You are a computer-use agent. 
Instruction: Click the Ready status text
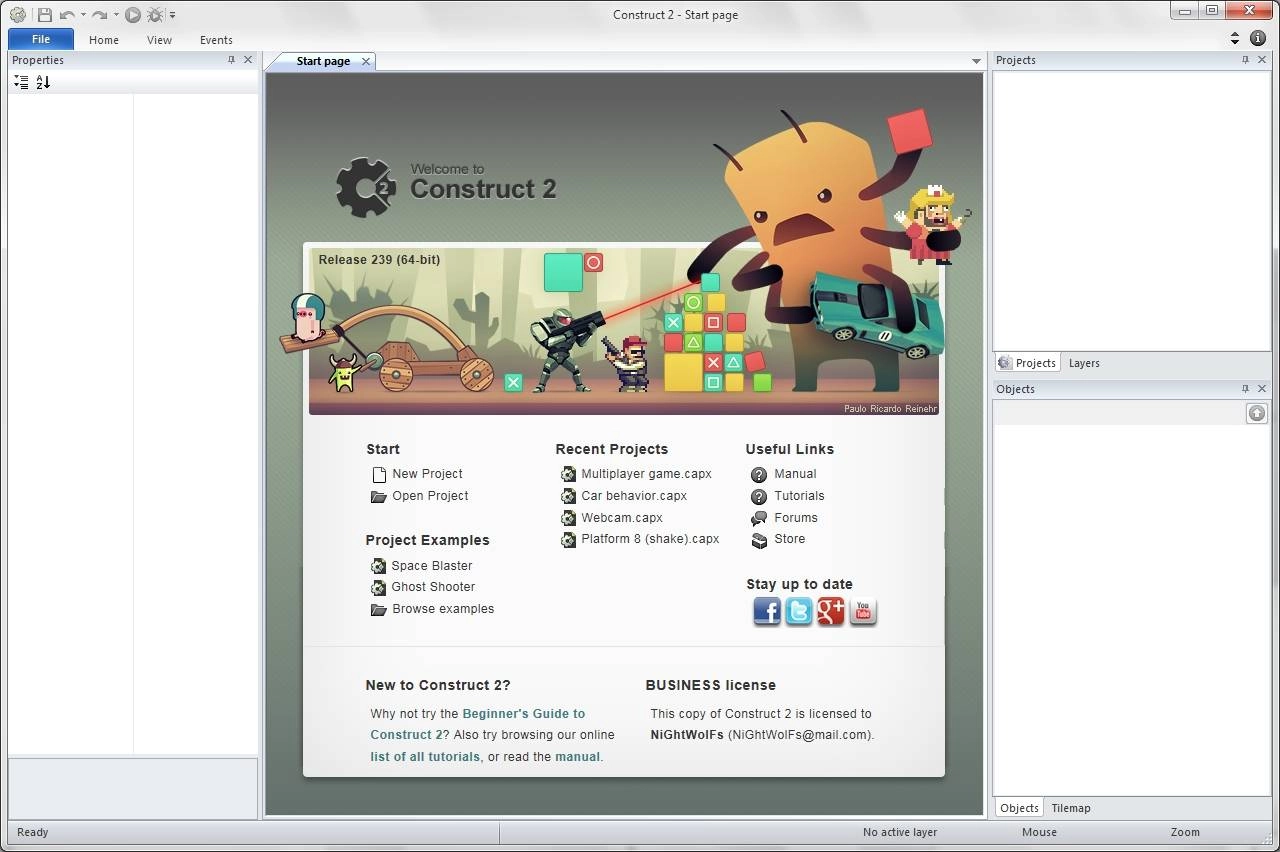(x=32, y=832)
